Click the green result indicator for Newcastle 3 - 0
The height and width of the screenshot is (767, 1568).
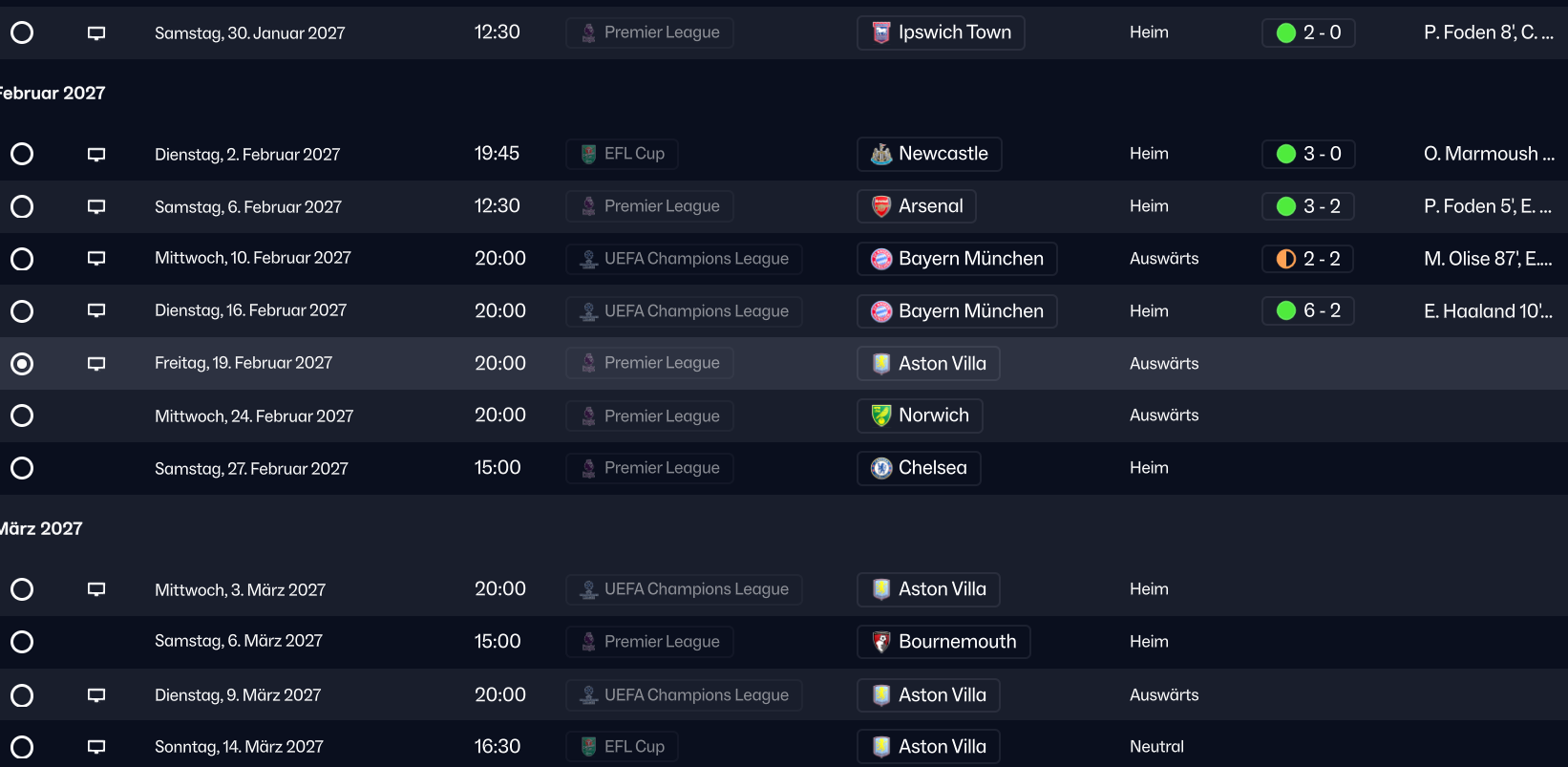(x=1286, y=154)
